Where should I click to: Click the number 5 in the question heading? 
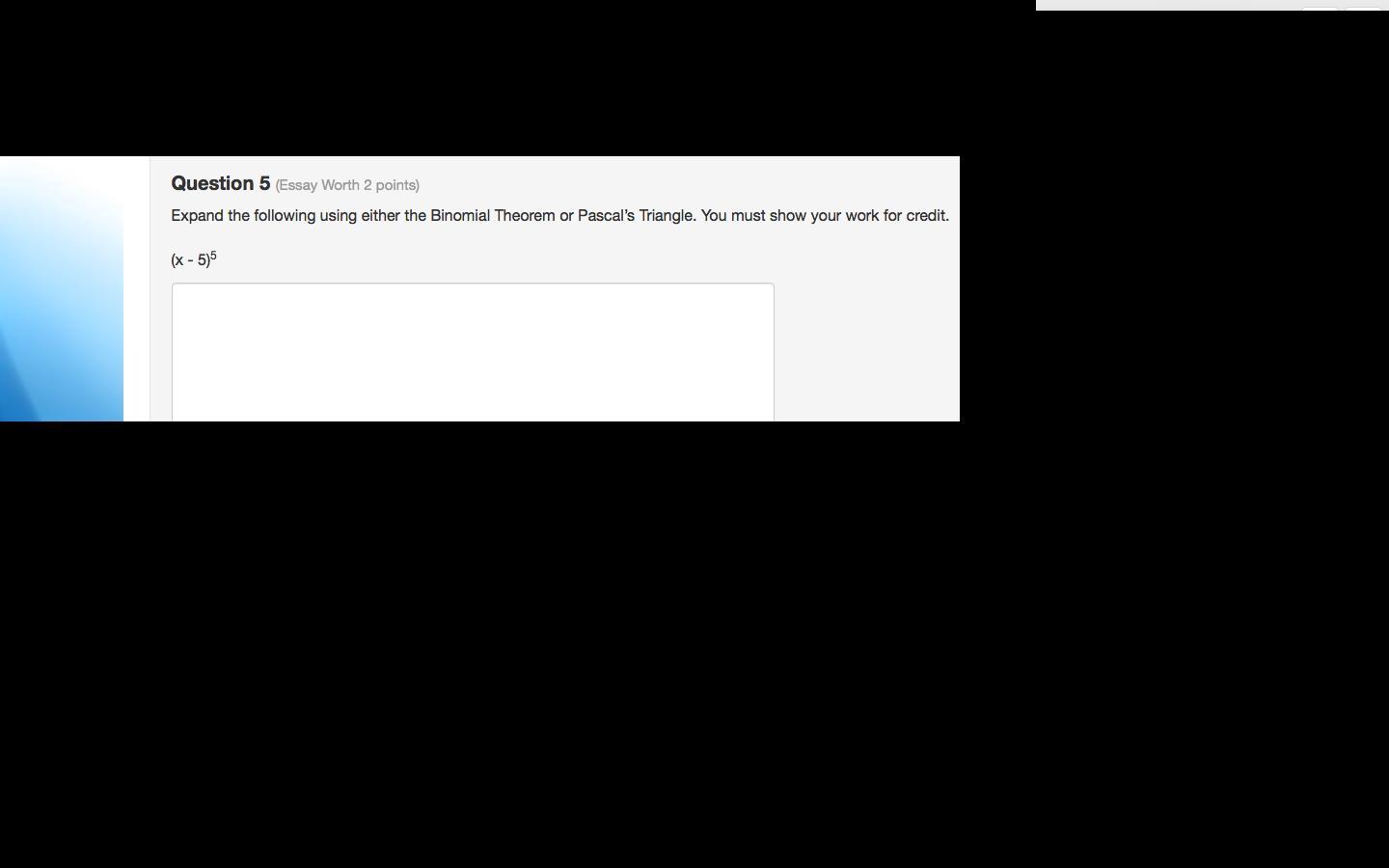265,183
